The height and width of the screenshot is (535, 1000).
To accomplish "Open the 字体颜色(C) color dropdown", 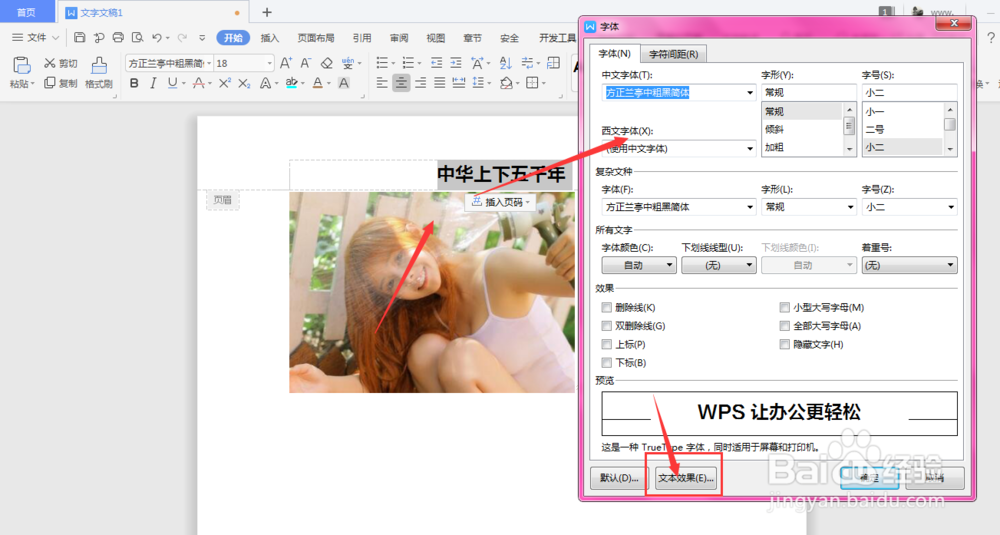I will click(639, 265).
